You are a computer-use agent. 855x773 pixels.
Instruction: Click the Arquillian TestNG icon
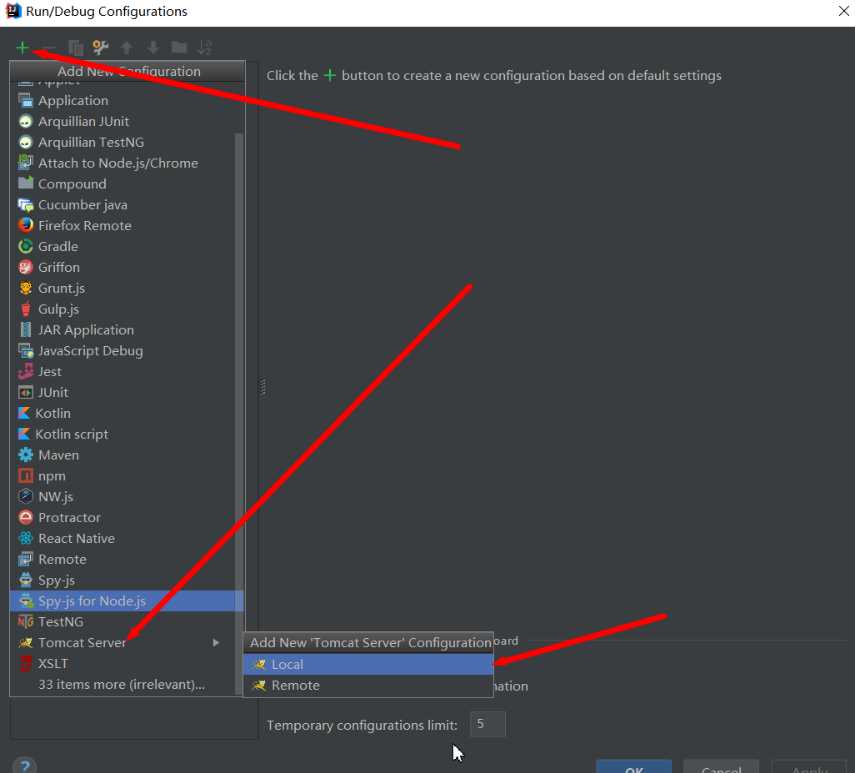(26, 142)
